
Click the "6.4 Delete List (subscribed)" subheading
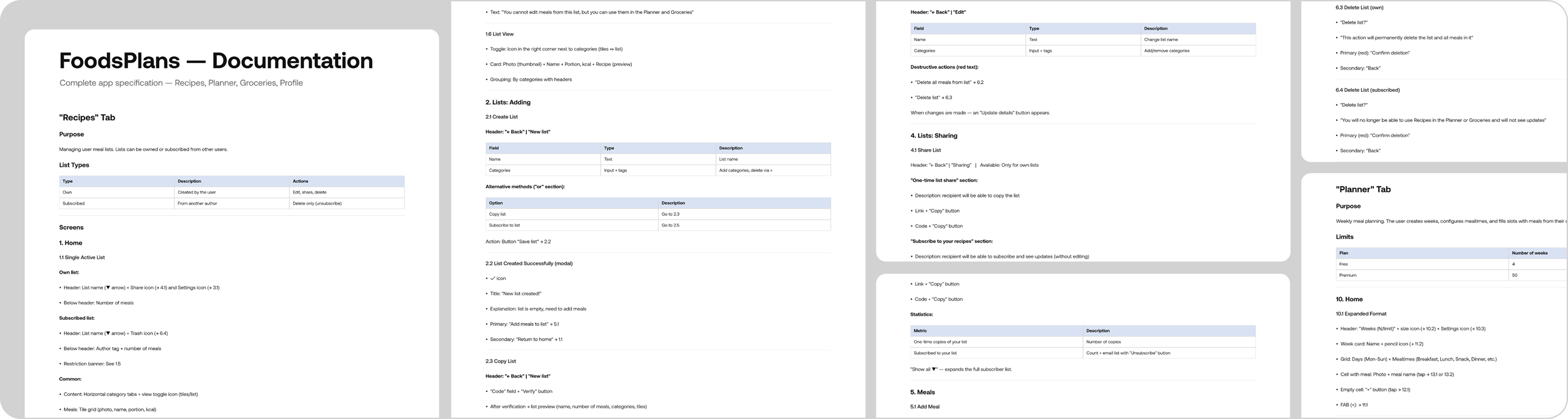1368,90
